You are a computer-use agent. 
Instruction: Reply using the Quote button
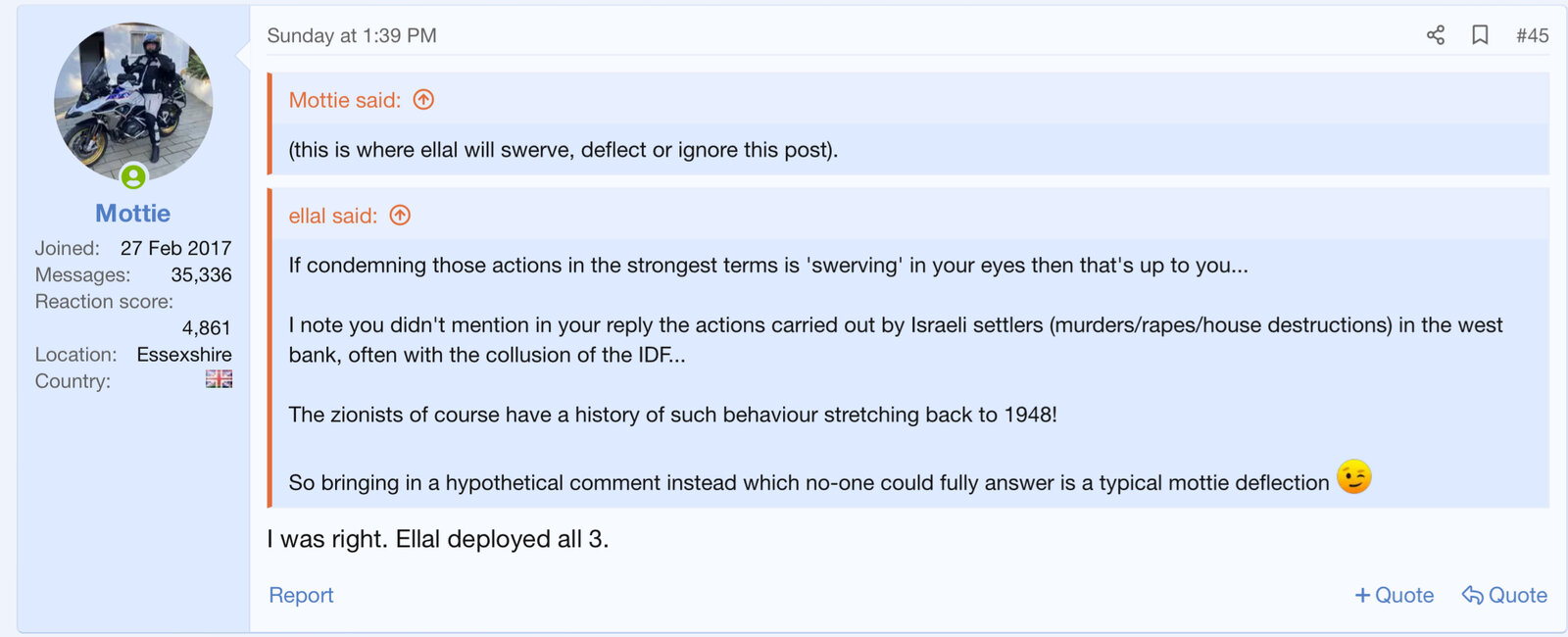[1504, 595]
